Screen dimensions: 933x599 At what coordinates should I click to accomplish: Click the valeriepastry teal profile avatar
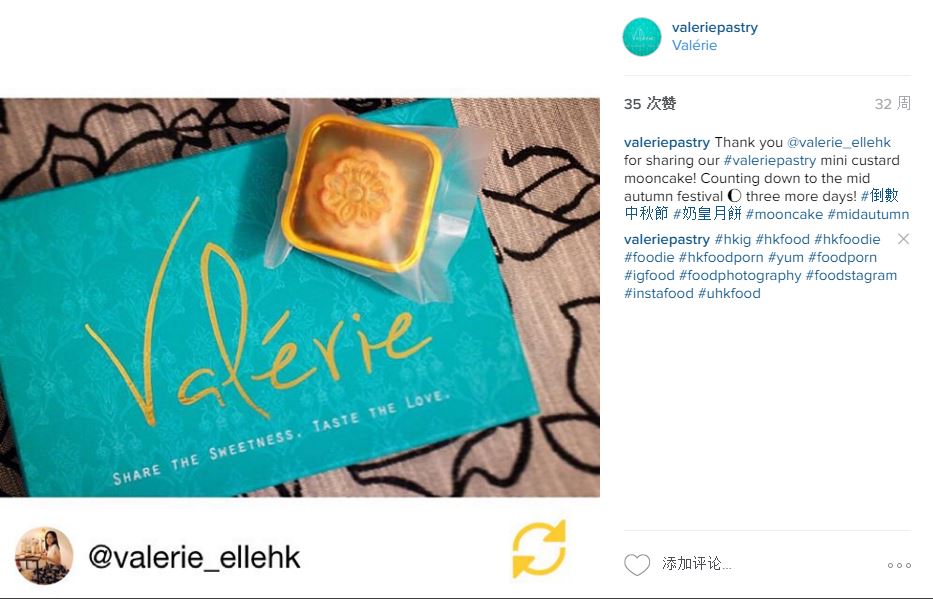pos(641,36)
